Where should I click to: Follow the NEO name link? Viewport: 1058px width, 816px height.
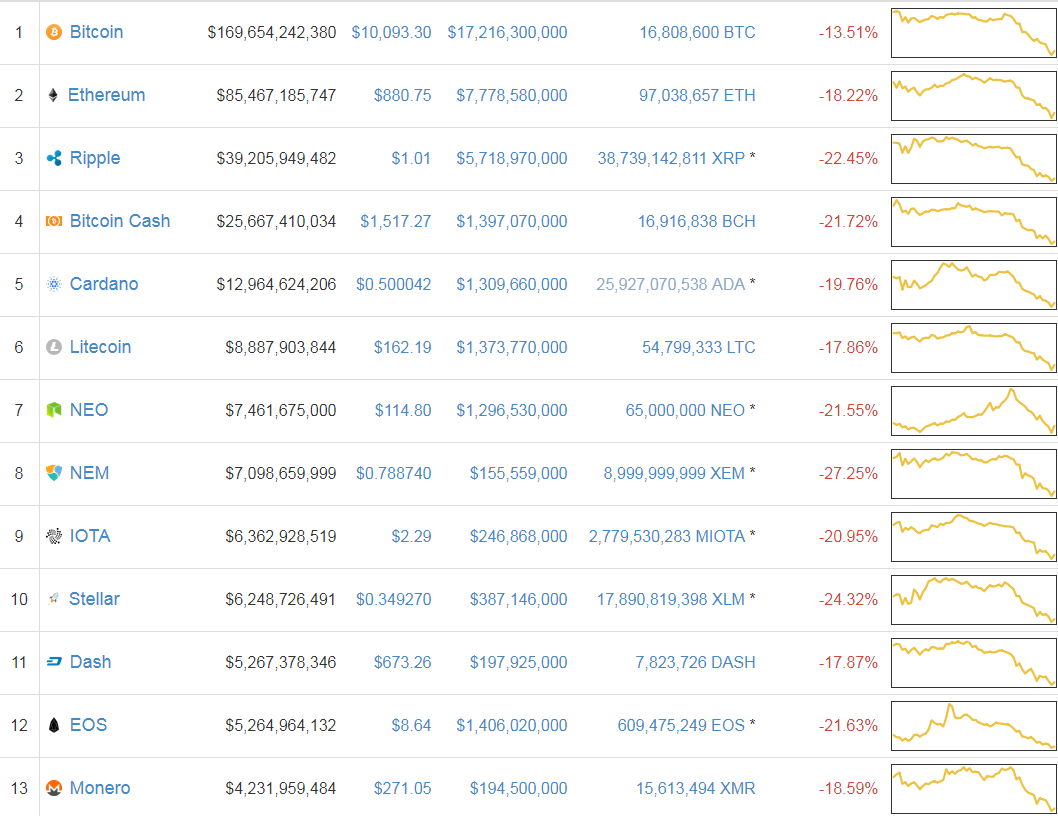(89, 410)
